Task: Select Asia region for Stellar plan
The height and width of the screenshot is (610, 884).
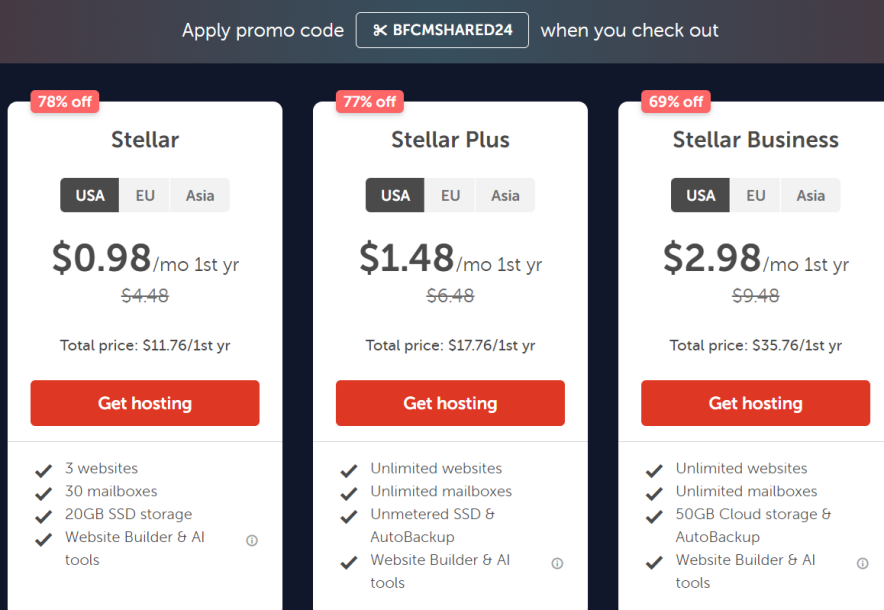Action: tap(200, 195)
